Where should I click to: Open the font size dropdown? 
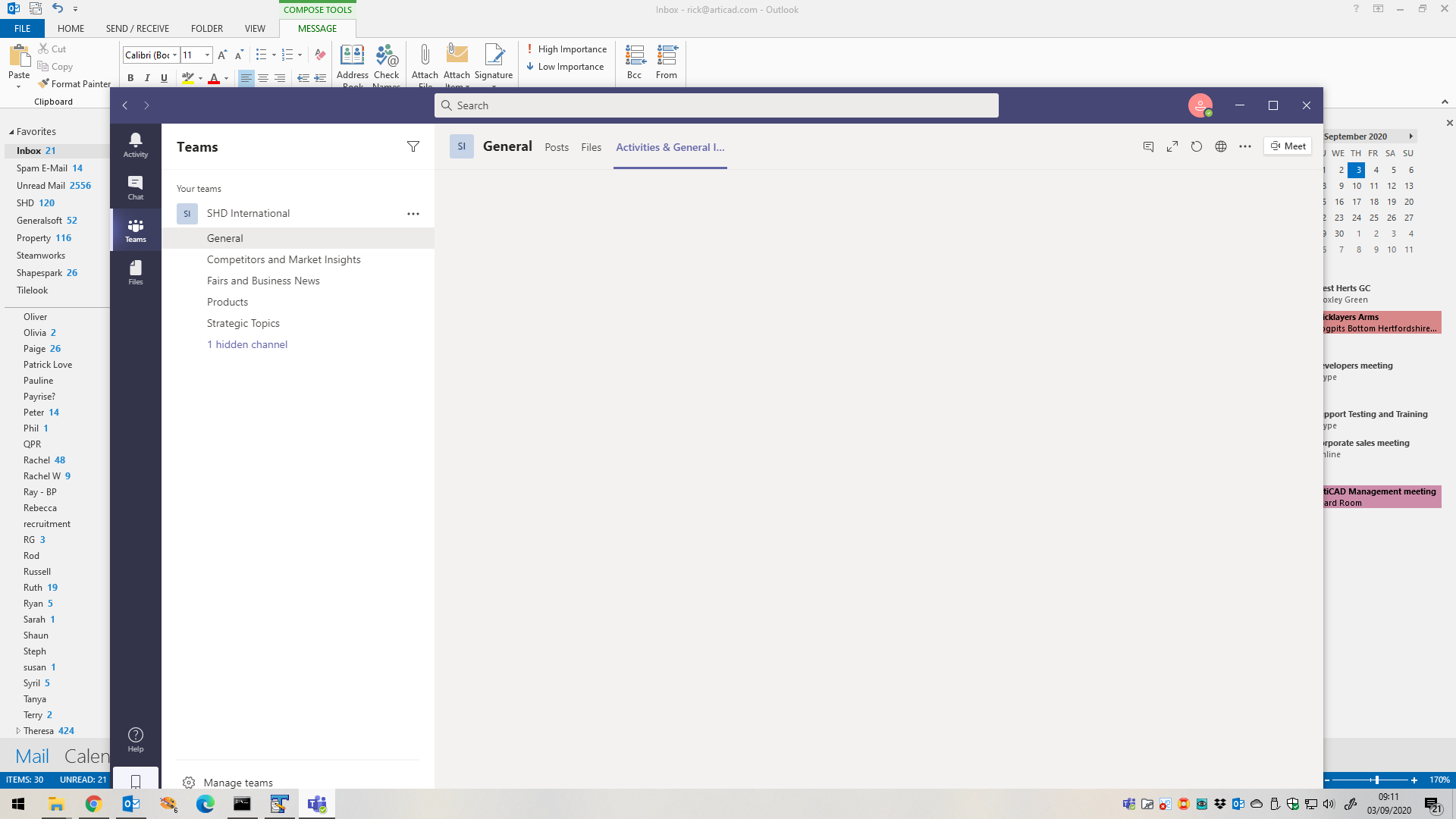[207, 55]
